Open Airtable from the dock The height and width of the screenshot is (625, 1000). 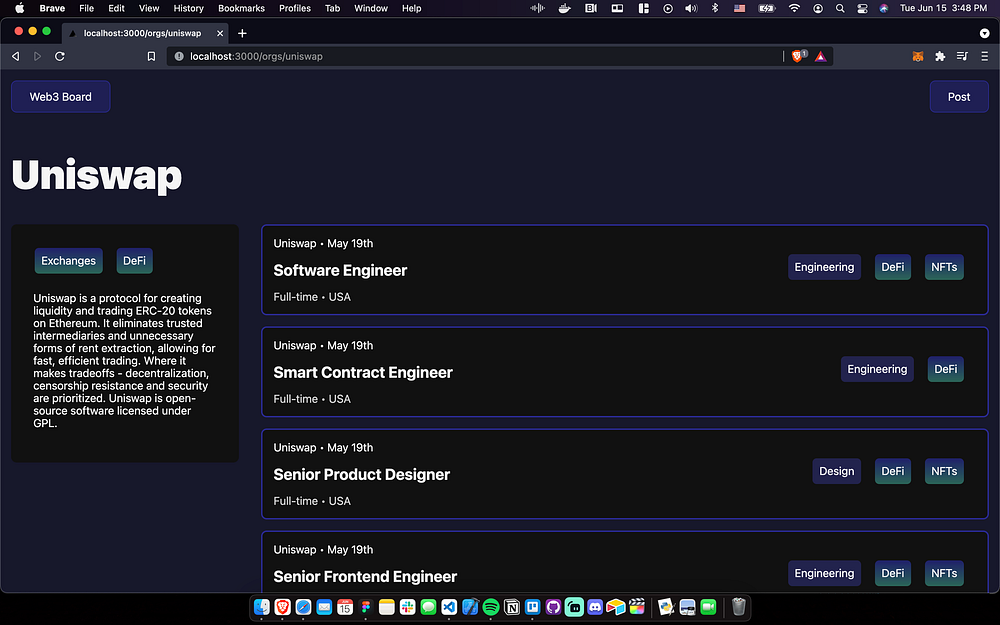click(616, 607)
